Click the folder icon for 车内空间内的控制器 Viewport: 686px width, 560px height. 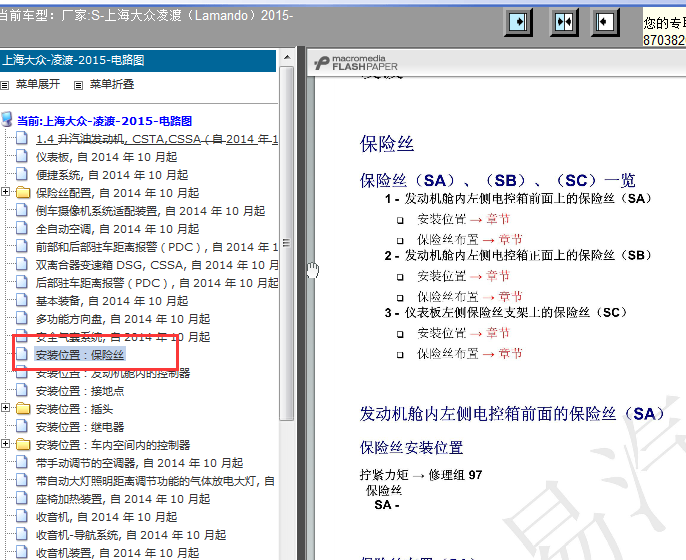point(23,444)
